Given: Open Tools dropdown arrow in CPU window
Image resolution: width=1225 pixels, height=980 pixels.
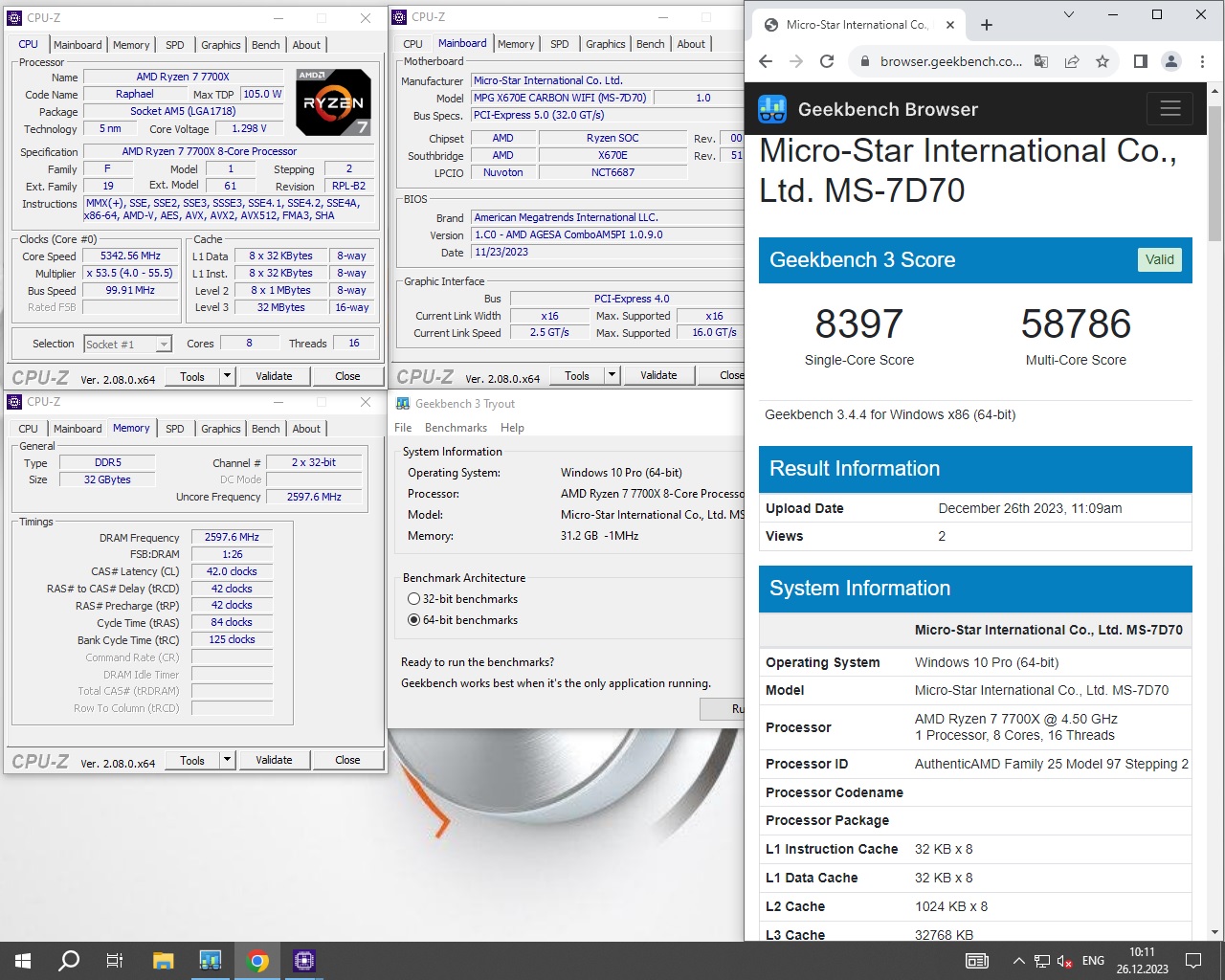Looking at the screenshot, I should click(228, 376).
